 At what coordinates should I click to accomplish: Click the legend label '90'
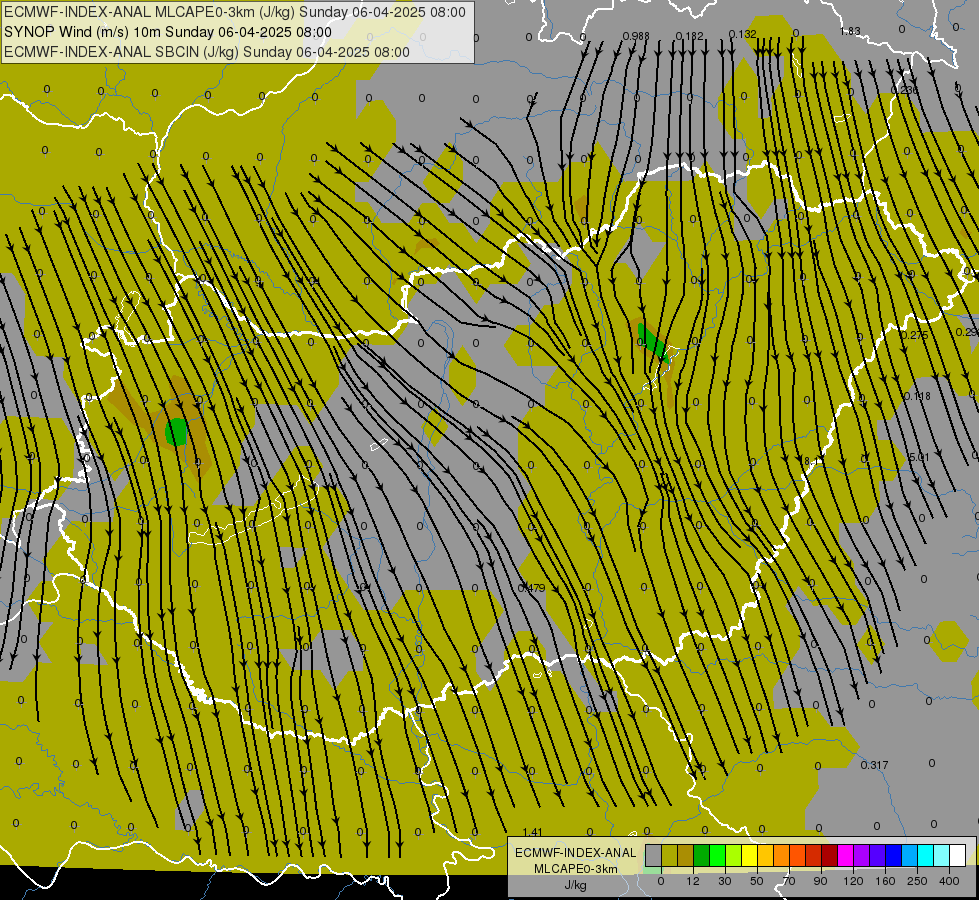pos(820,881)
